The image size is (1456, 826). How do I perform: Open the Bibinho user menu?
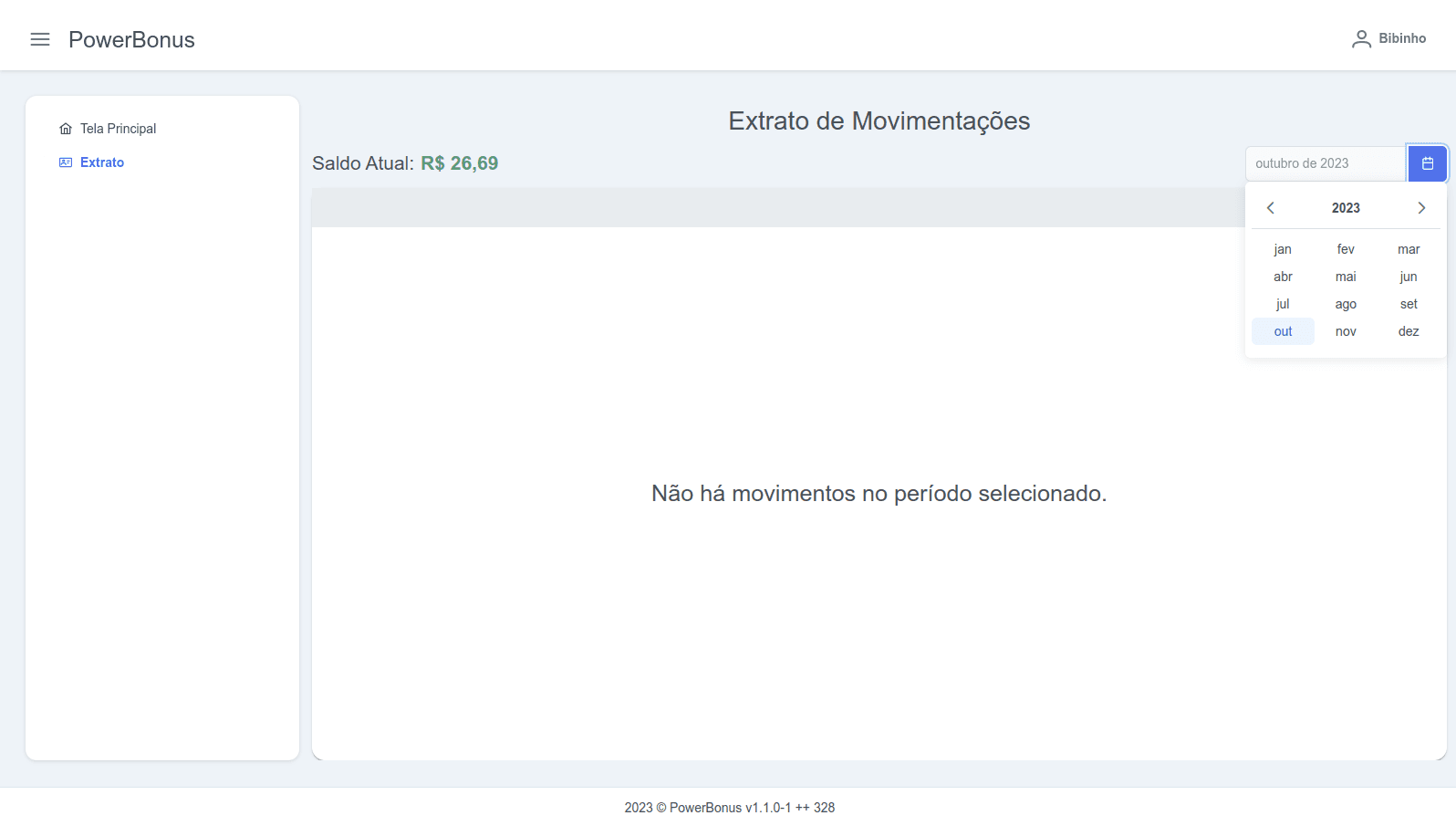coord(1388,38)
